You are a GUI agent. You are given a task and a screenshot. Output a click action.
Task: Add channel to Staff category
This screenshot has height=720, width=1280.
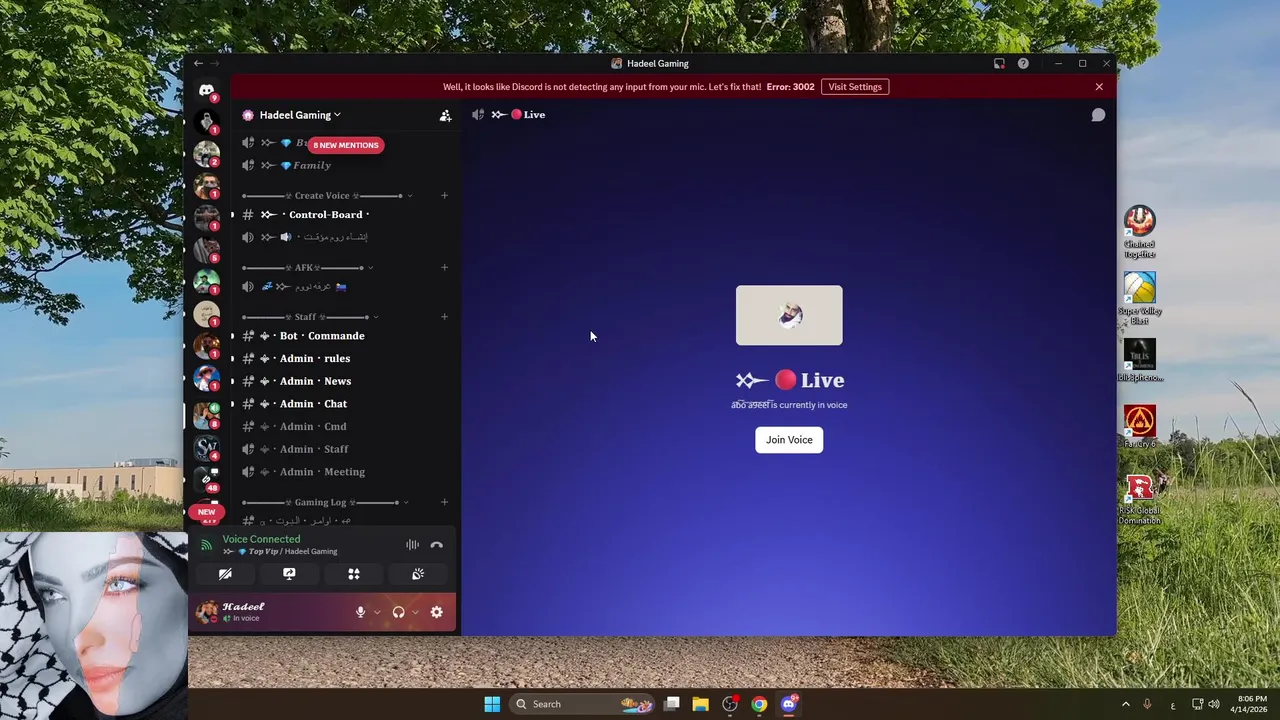pos(444,317)
